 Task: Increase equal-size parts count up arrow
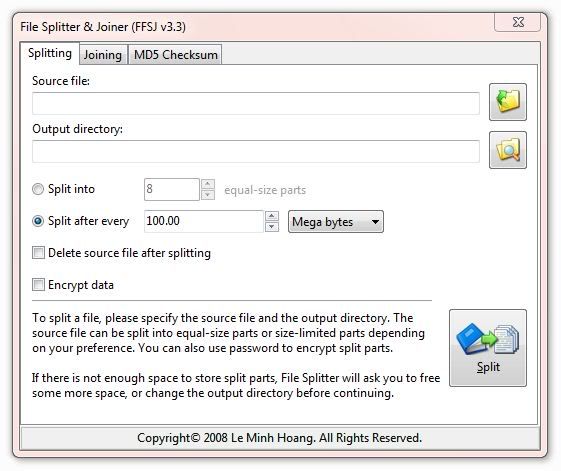(x=208, y=184)
